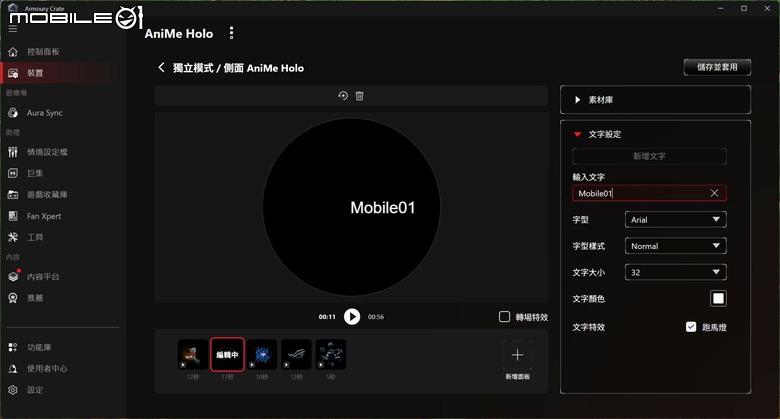The height and width of the screenshot is (419, 780).
Task: Click the 遊戲收藏庫 library icon
Action: [13, 195]
